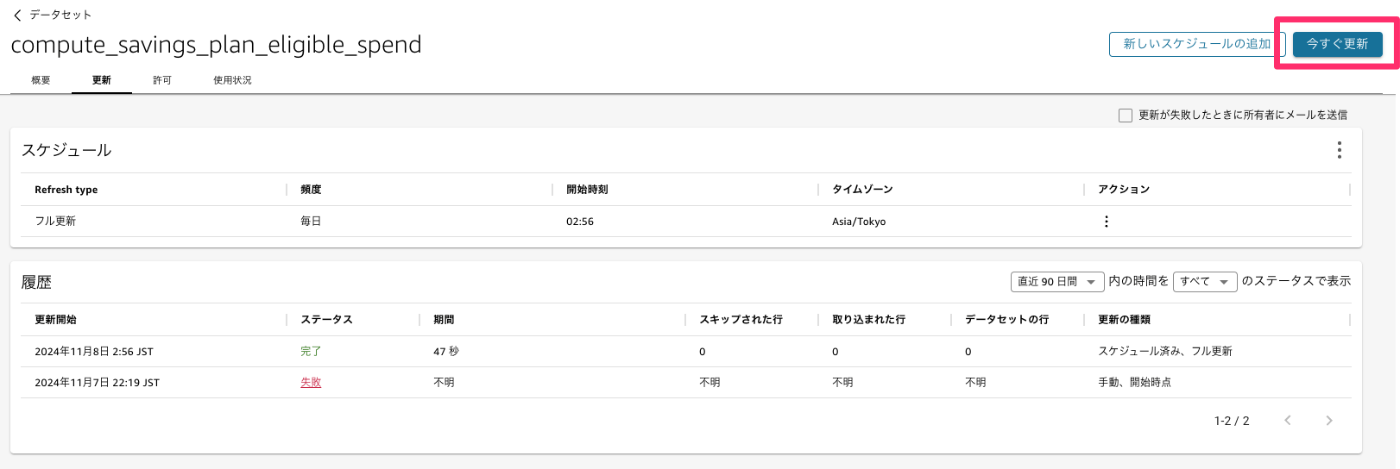Screen dimensions: 1400x469
Task: Open the 使用状況 tab
Action: click(232, 80)
